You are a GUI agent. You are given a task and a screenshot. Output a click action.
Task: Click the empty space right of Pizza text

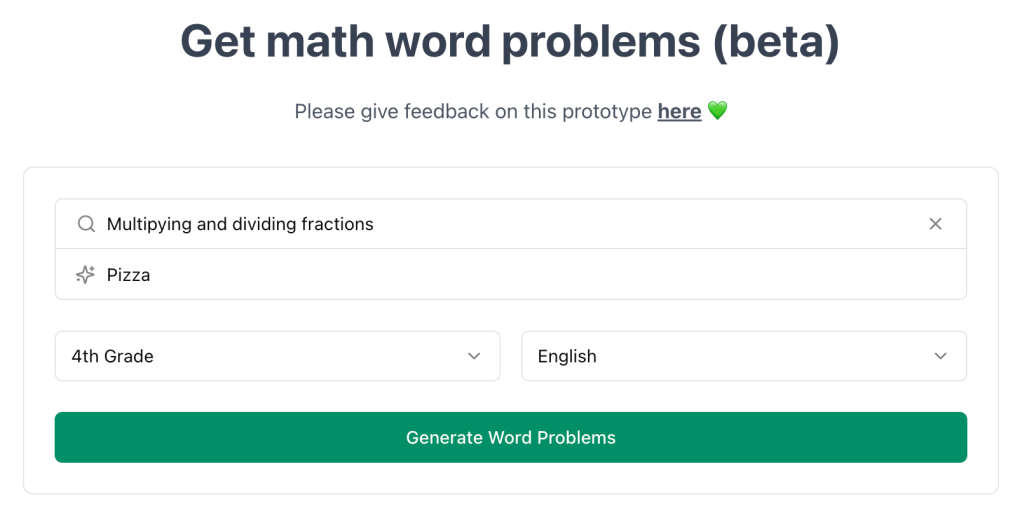click(550, 275)
